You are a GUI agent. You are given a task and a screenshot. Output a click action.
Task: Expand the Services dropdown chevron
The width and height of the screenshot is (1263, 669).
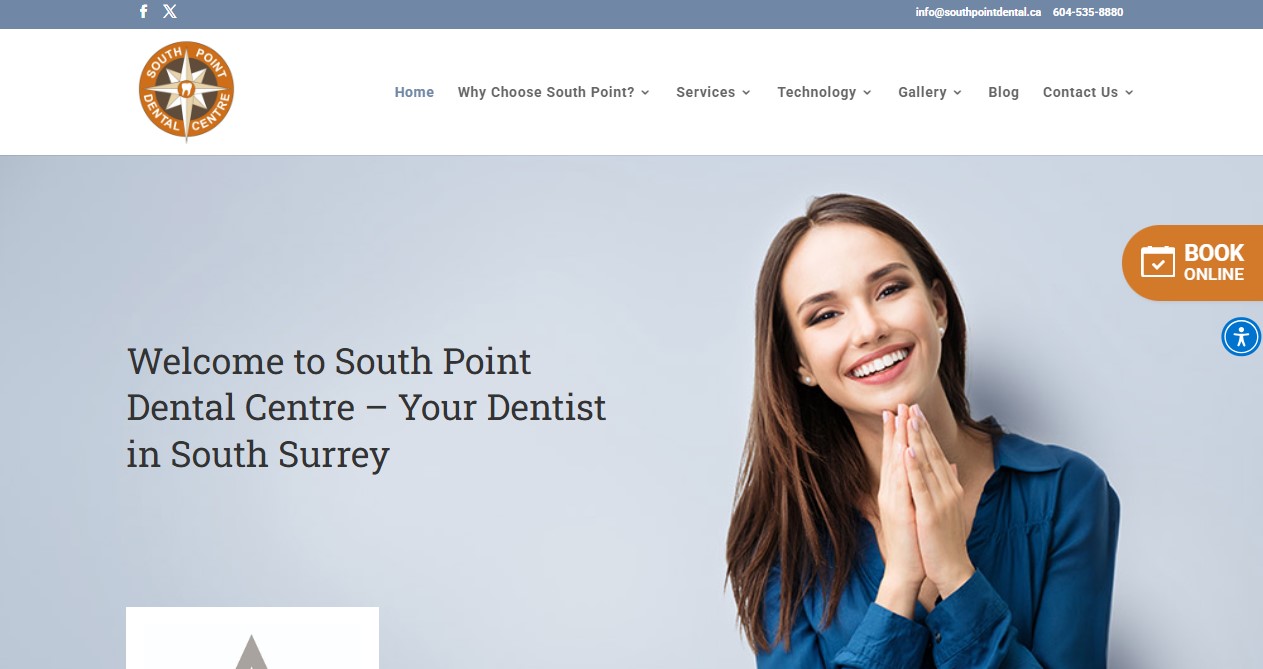coord(746,92)
